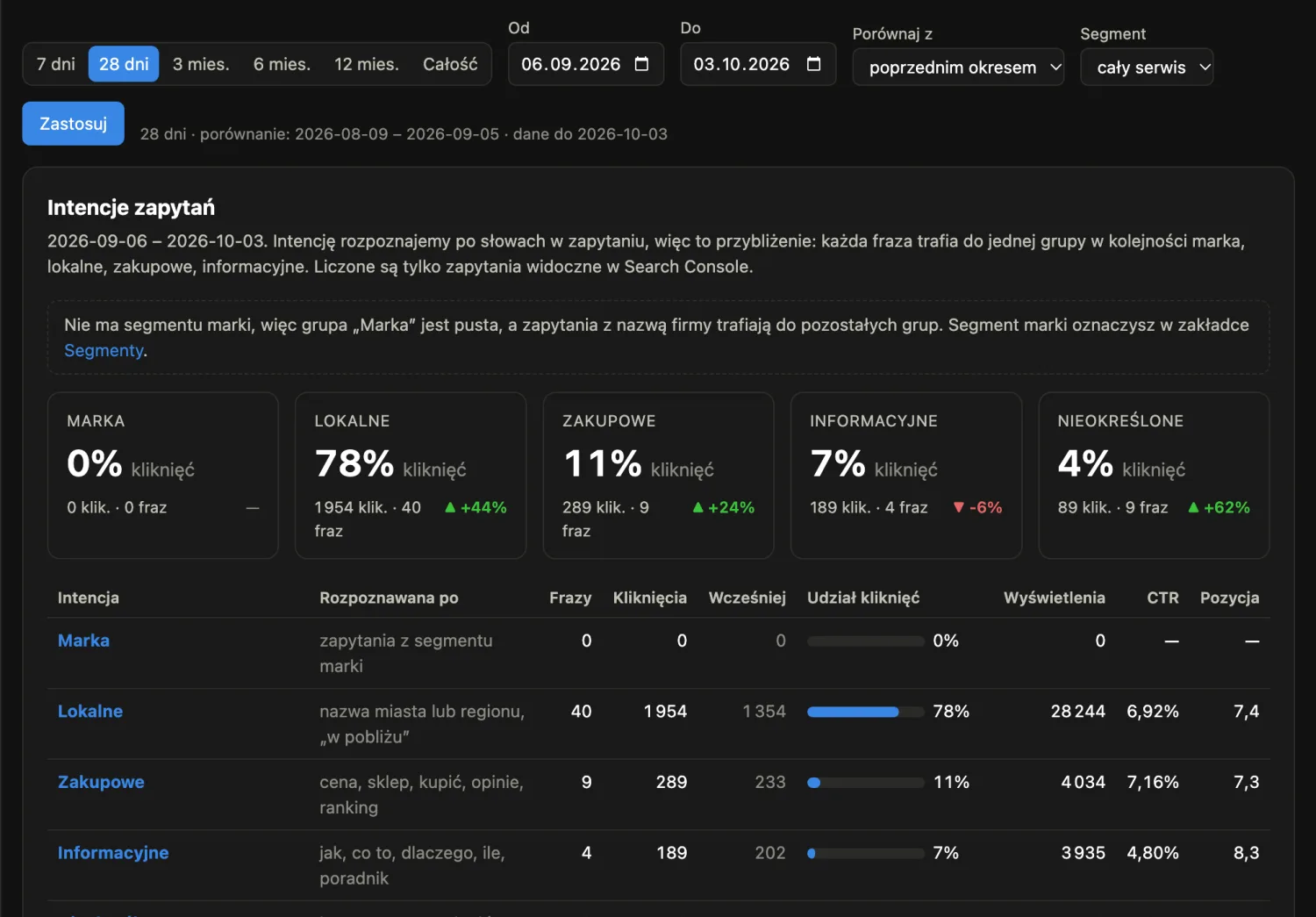The height and width of the screenshot is (917, 1316).
Task: Open calendar picker in the Od date field
Action: [x=641, y=64]
